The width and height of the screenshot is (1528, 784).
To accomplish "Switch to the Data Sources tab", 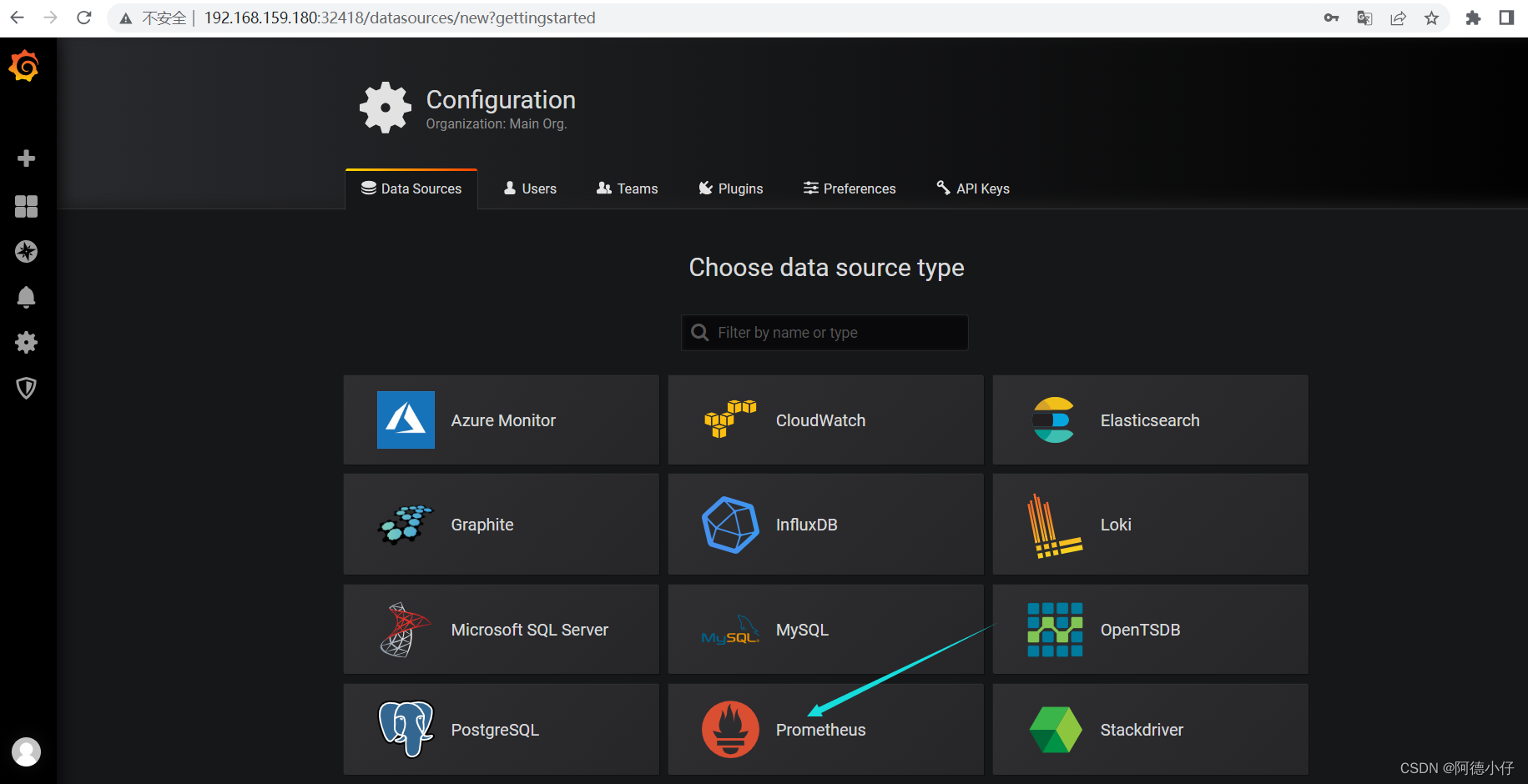I will pos(411,188).
